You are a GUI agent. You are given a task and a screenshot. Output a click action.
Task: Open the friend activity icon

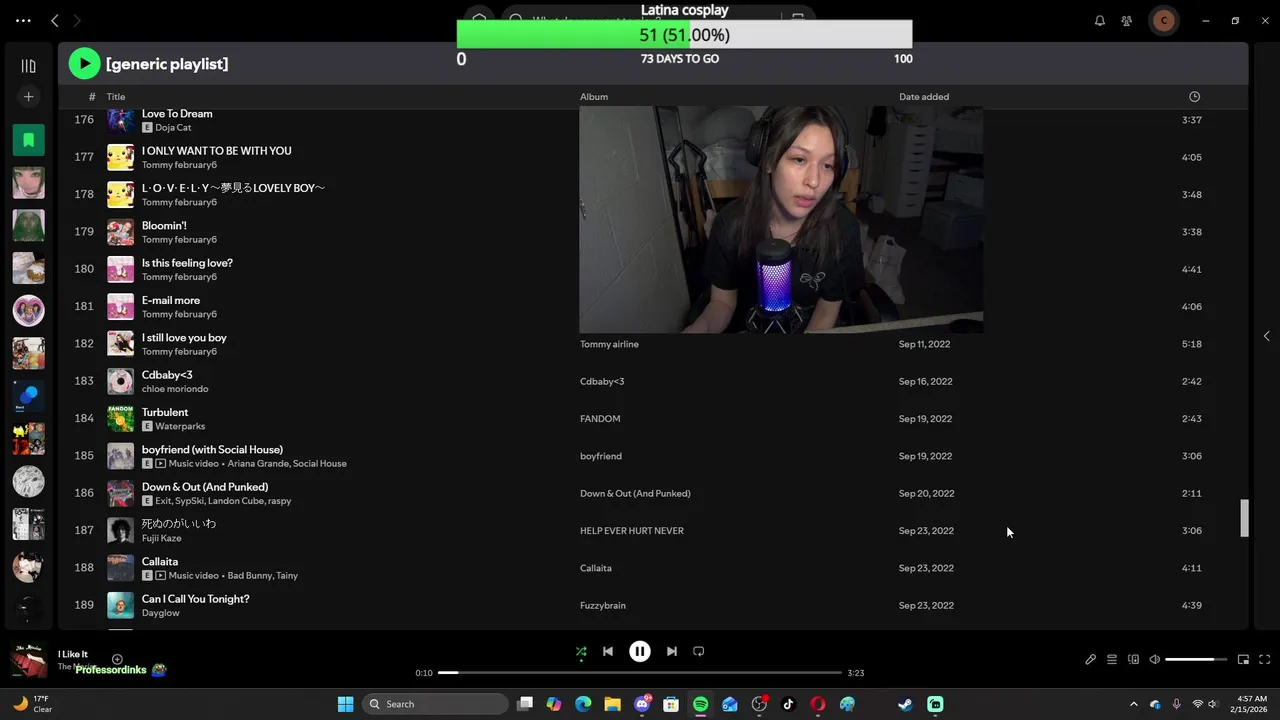(1127, 20)
